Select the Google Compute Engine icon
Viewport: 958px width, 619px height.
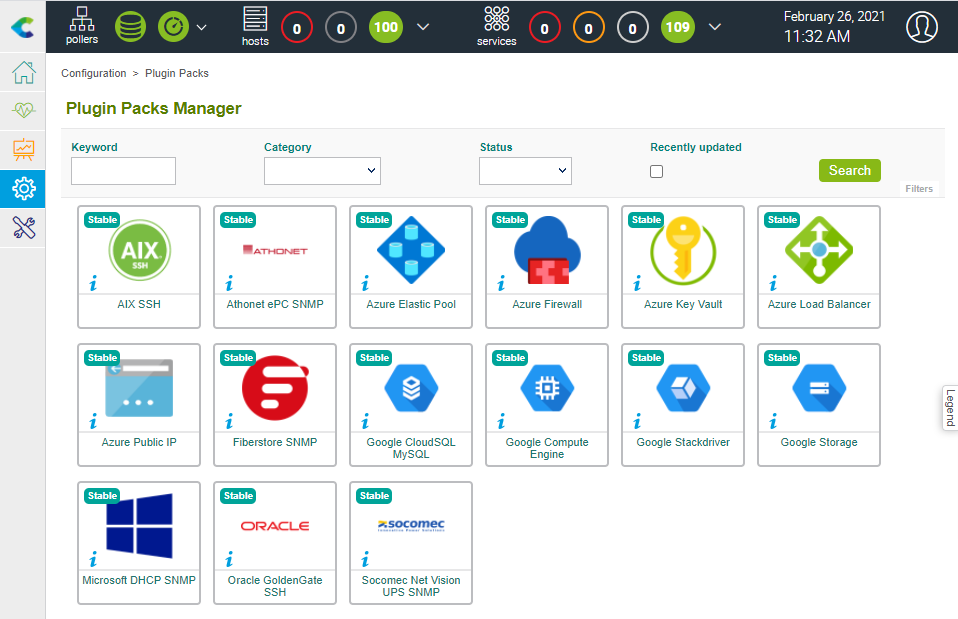tap(547, 388)
